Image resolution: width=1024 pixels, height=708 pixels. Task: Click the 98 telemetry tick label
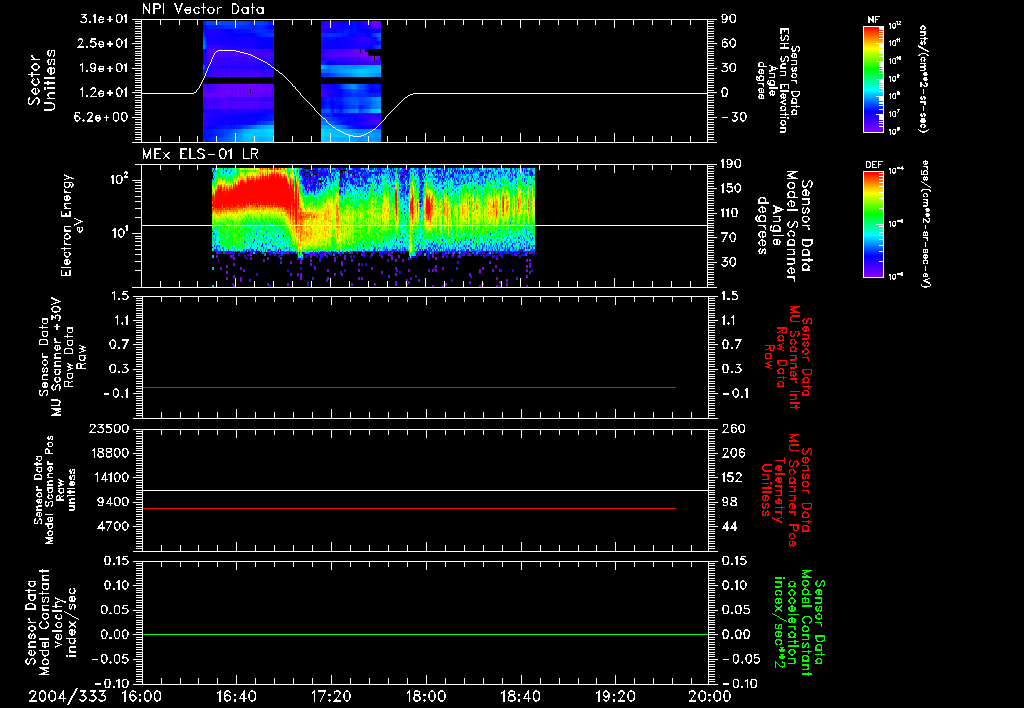[x=729, y=502]
